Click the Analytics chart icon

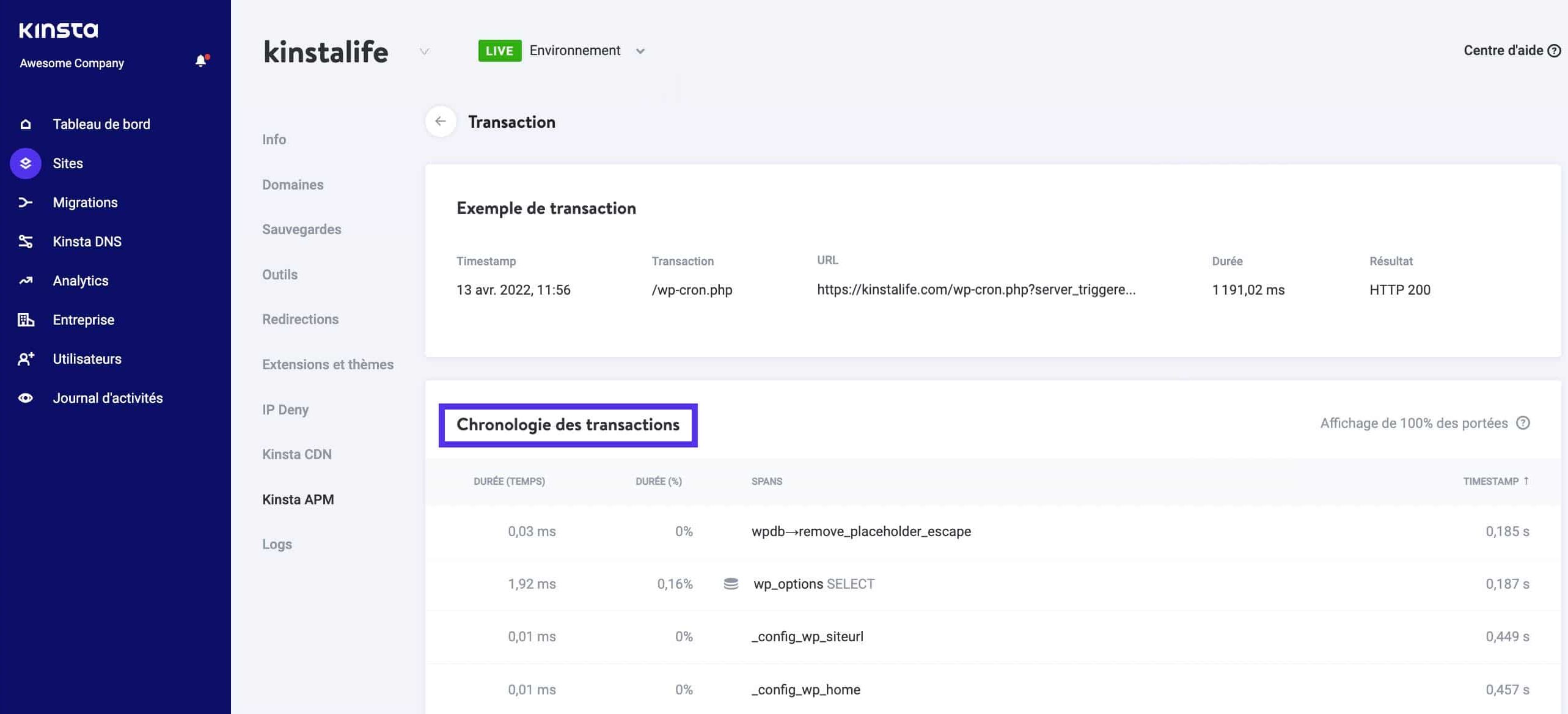click(26, 281)
